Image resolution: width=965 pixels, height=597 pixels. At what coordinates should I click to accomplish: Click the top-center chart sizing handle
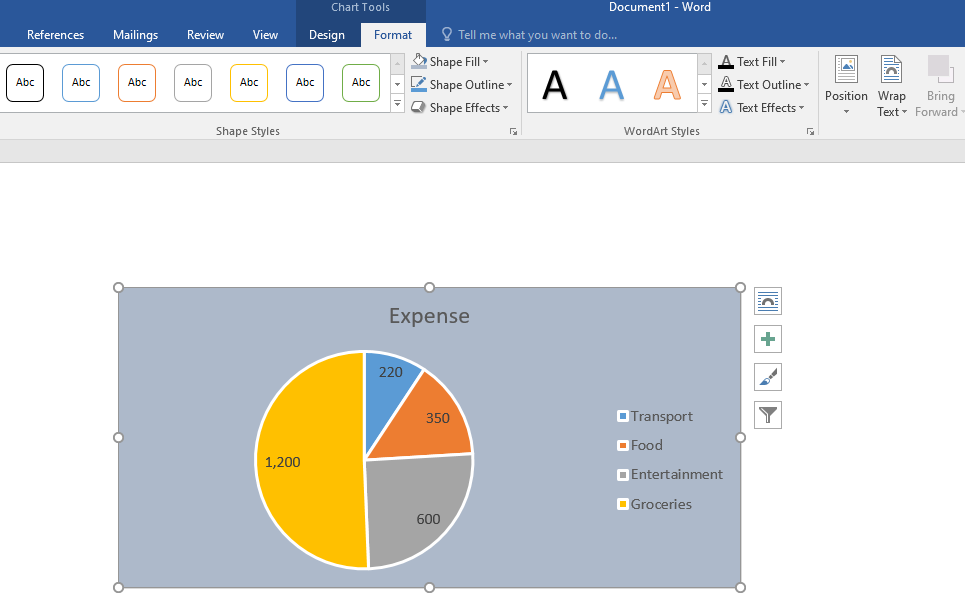[430, 287]
